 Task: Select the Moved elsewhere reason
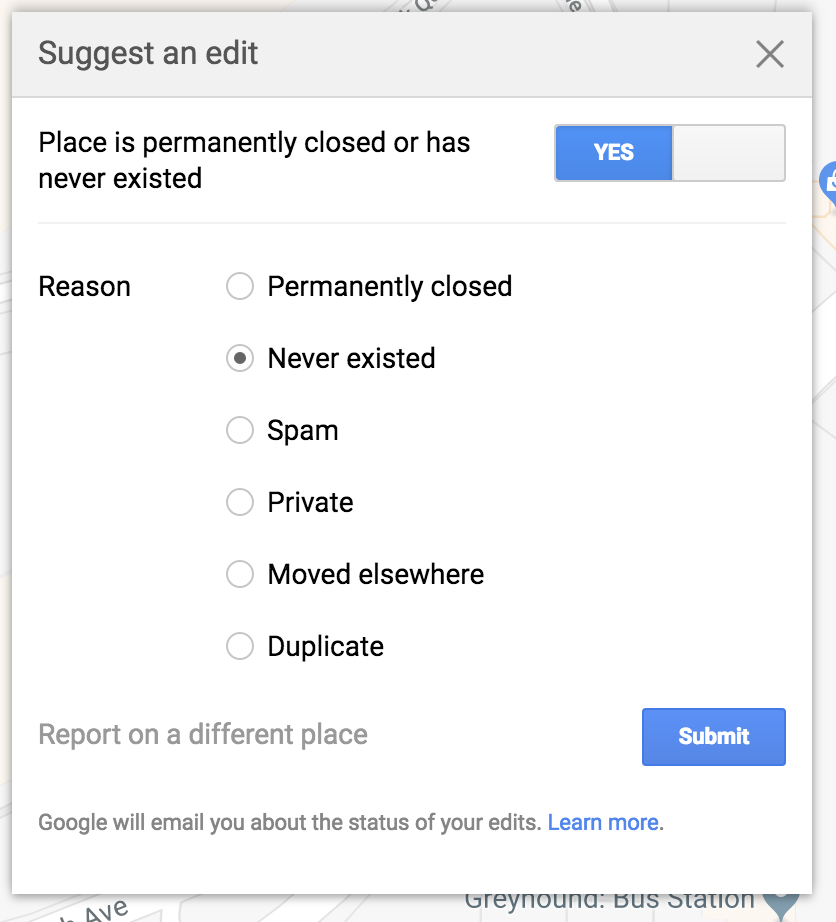240,575
